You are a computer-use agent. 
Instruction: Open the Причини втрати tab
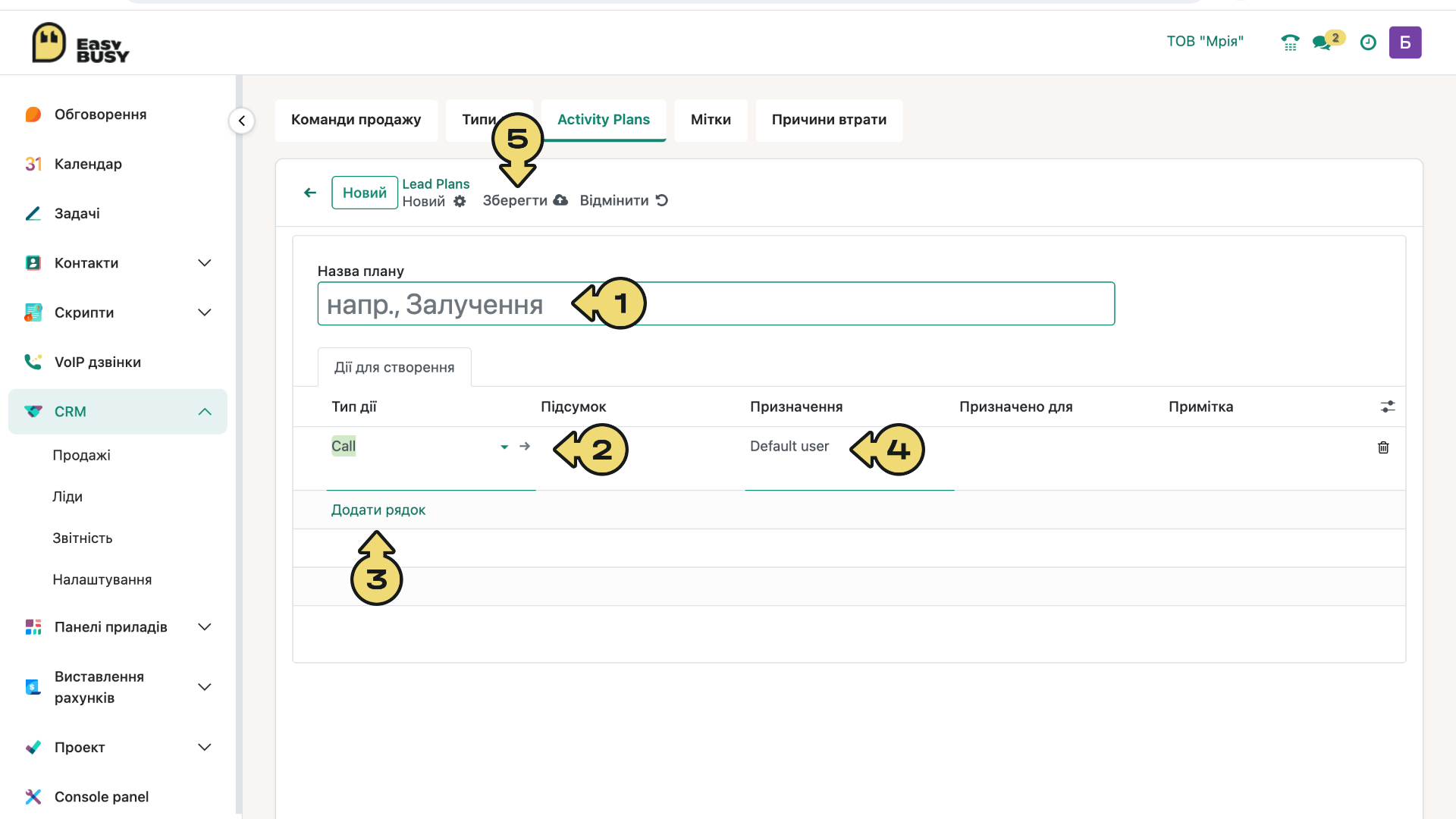(829, 120)
